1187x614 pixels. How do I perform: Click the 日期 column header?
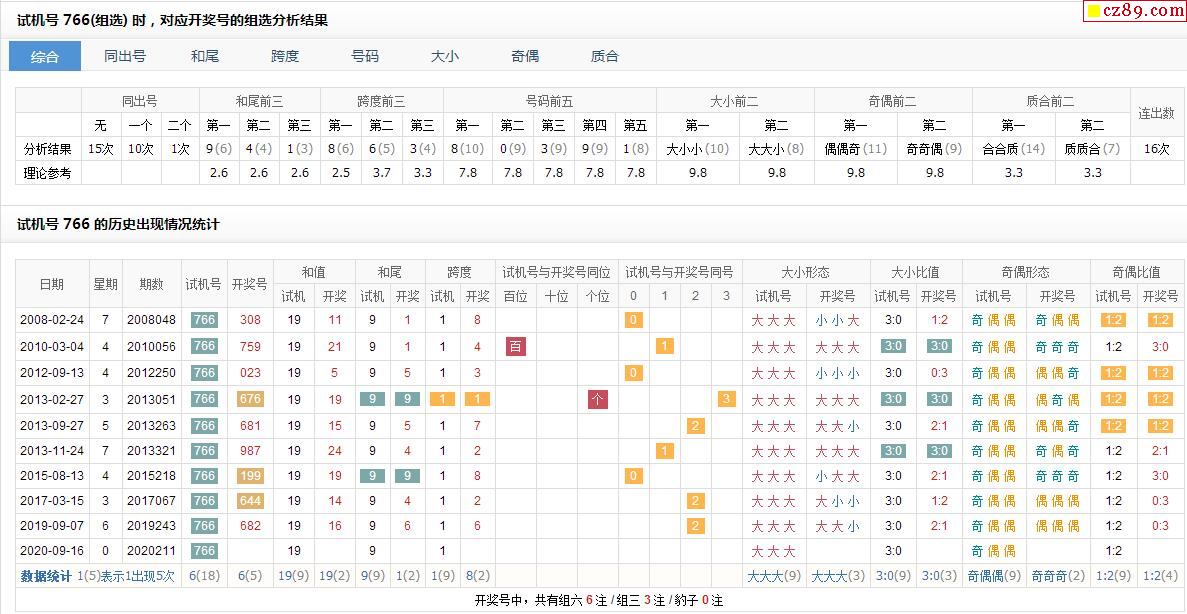[x=52, y=284]
